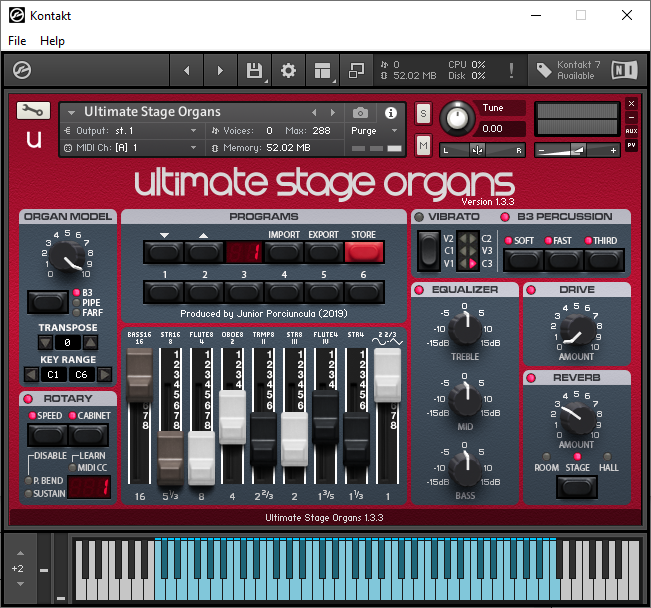This screenshot has width=651, height=608.
Task: Toggle the PV button
Action: [631, 145]
